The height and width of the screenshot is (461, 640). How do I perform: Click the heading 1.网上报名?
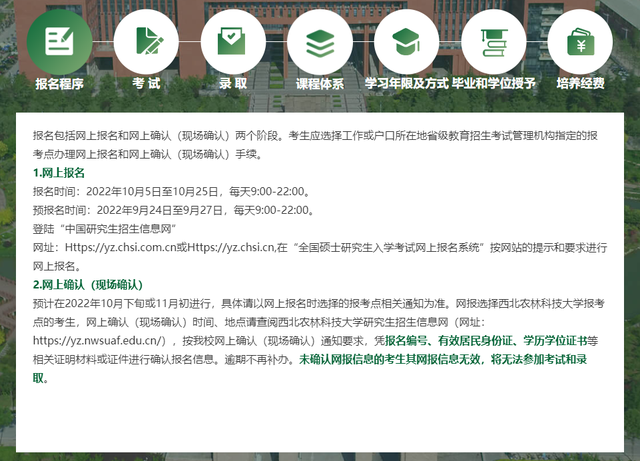tap(59, 173)
